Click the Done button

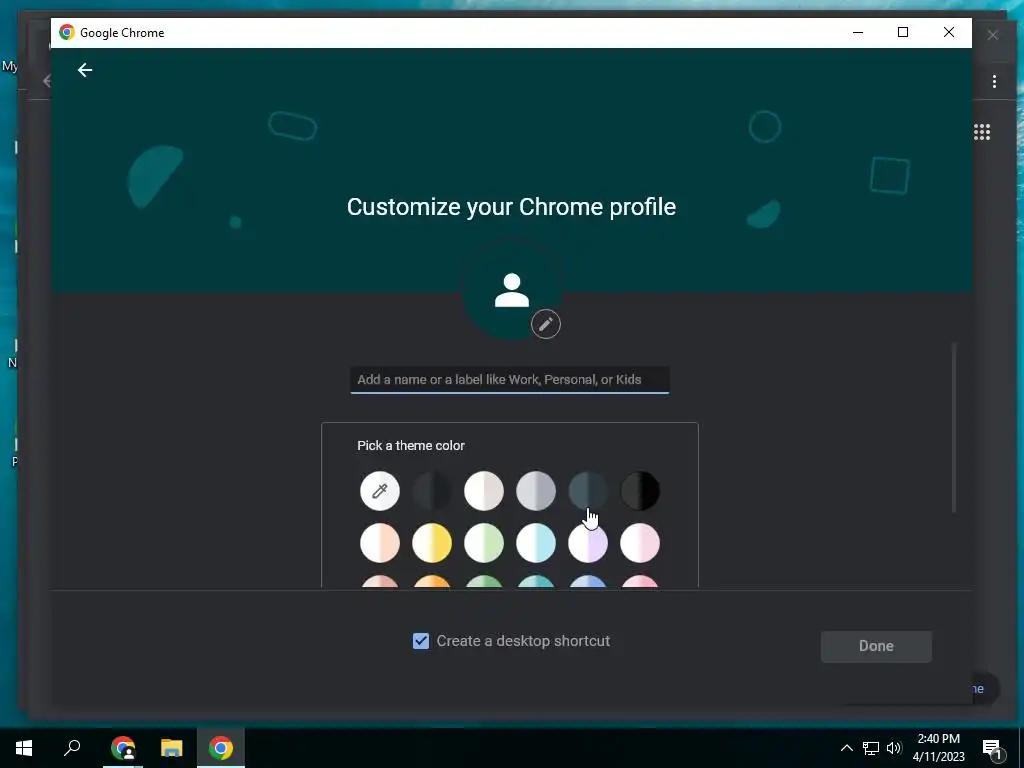tap(876, 646)
